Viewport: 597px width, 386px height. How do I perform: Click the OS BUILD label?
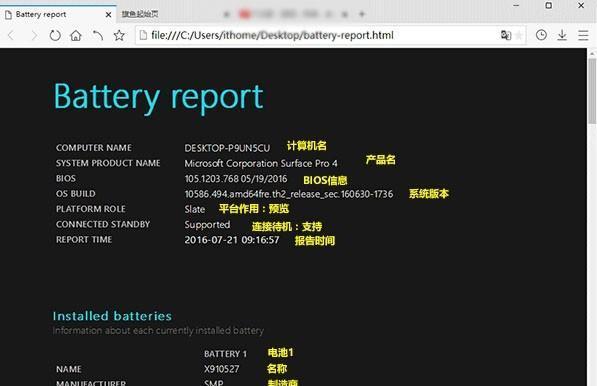click(75, 194)
